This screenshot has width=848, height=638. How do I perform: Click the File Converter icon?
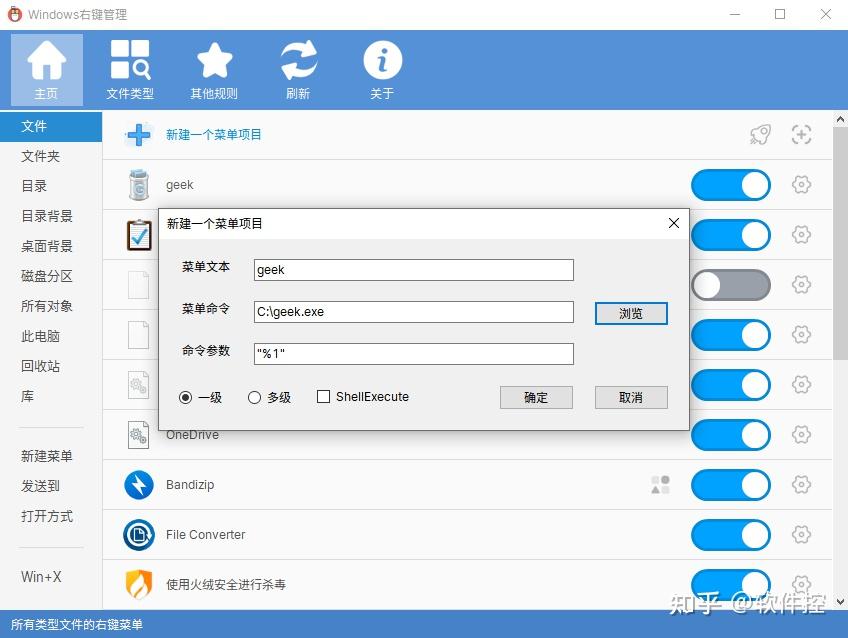138,535
